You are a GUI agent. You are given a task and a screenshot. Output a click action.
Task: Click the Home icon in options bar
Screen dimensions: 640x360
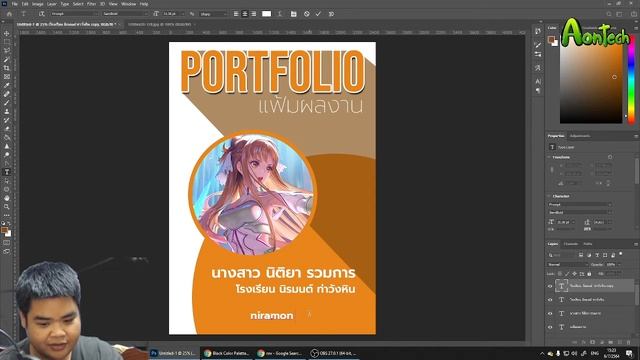(x=9, y=14)
